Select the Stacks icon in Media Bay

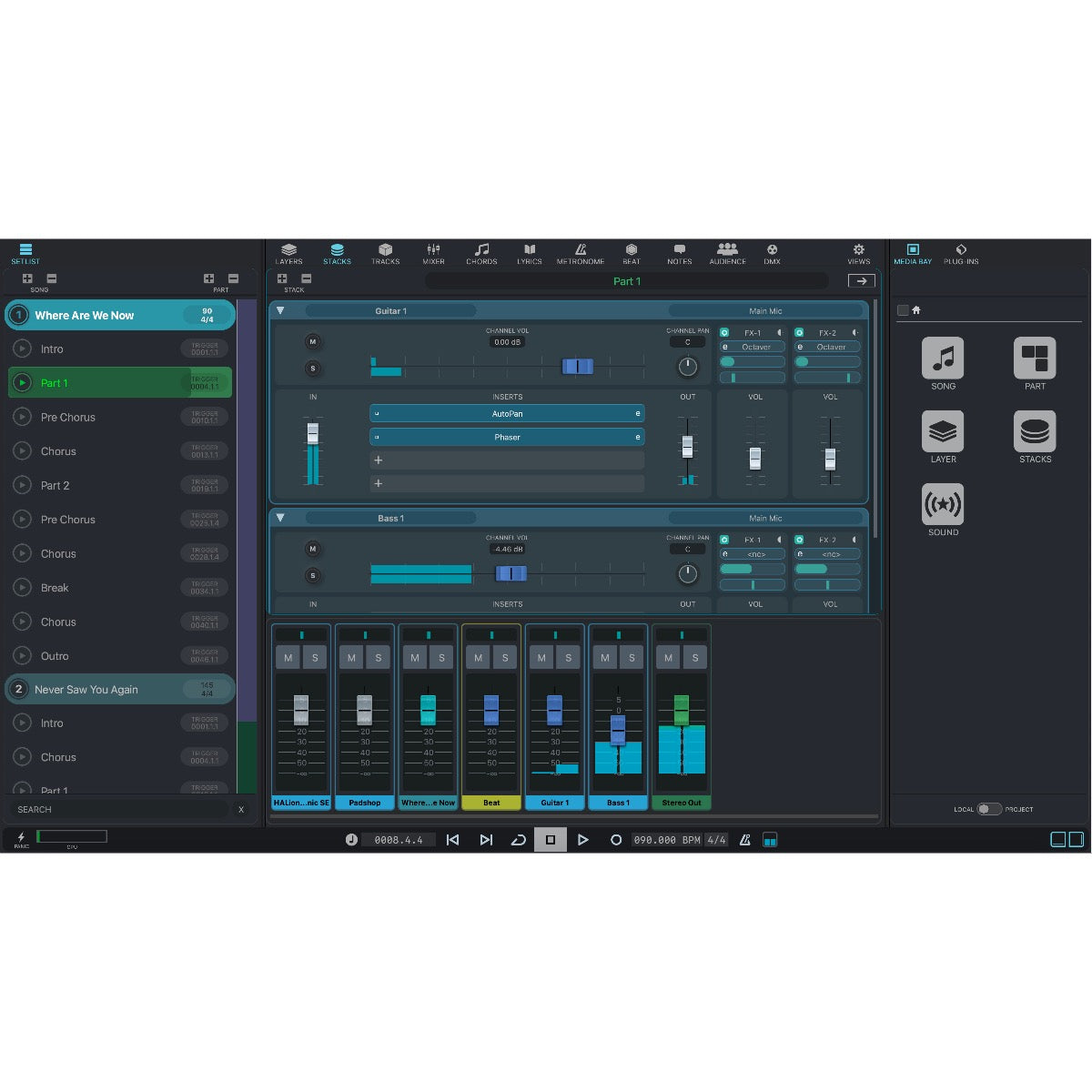point(1035,430)
